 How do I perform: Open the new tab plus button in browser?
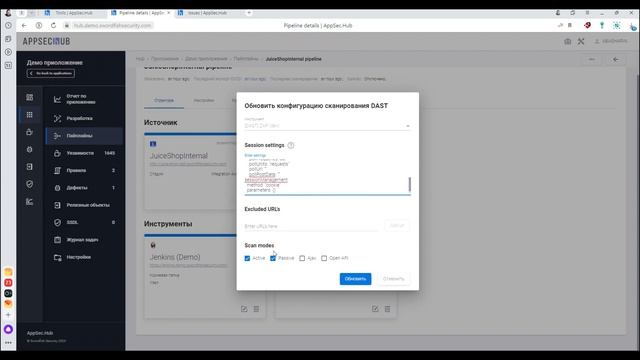[x=249, y=13]
